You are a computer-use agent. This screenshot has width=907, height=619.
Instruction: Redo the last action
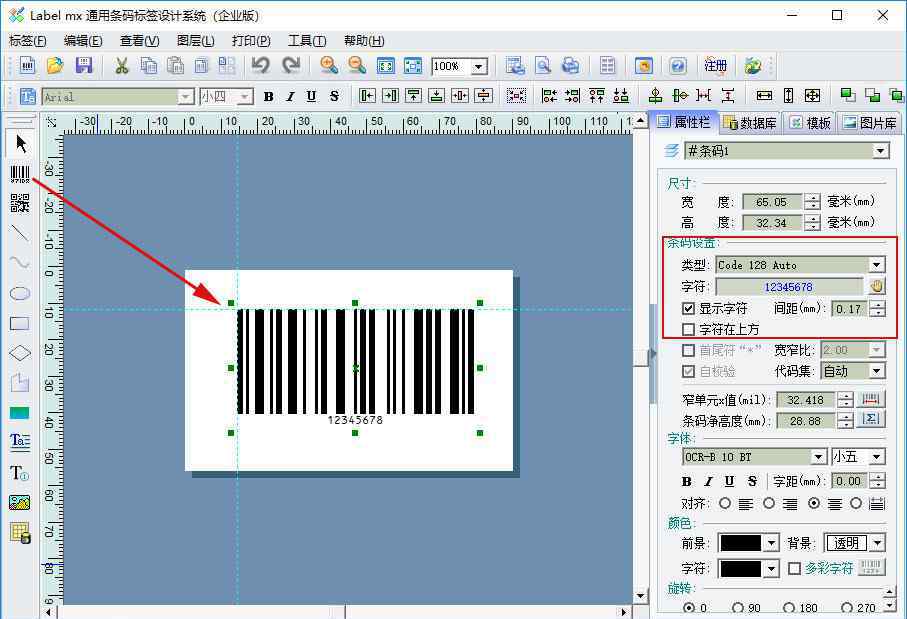point(291,65)
